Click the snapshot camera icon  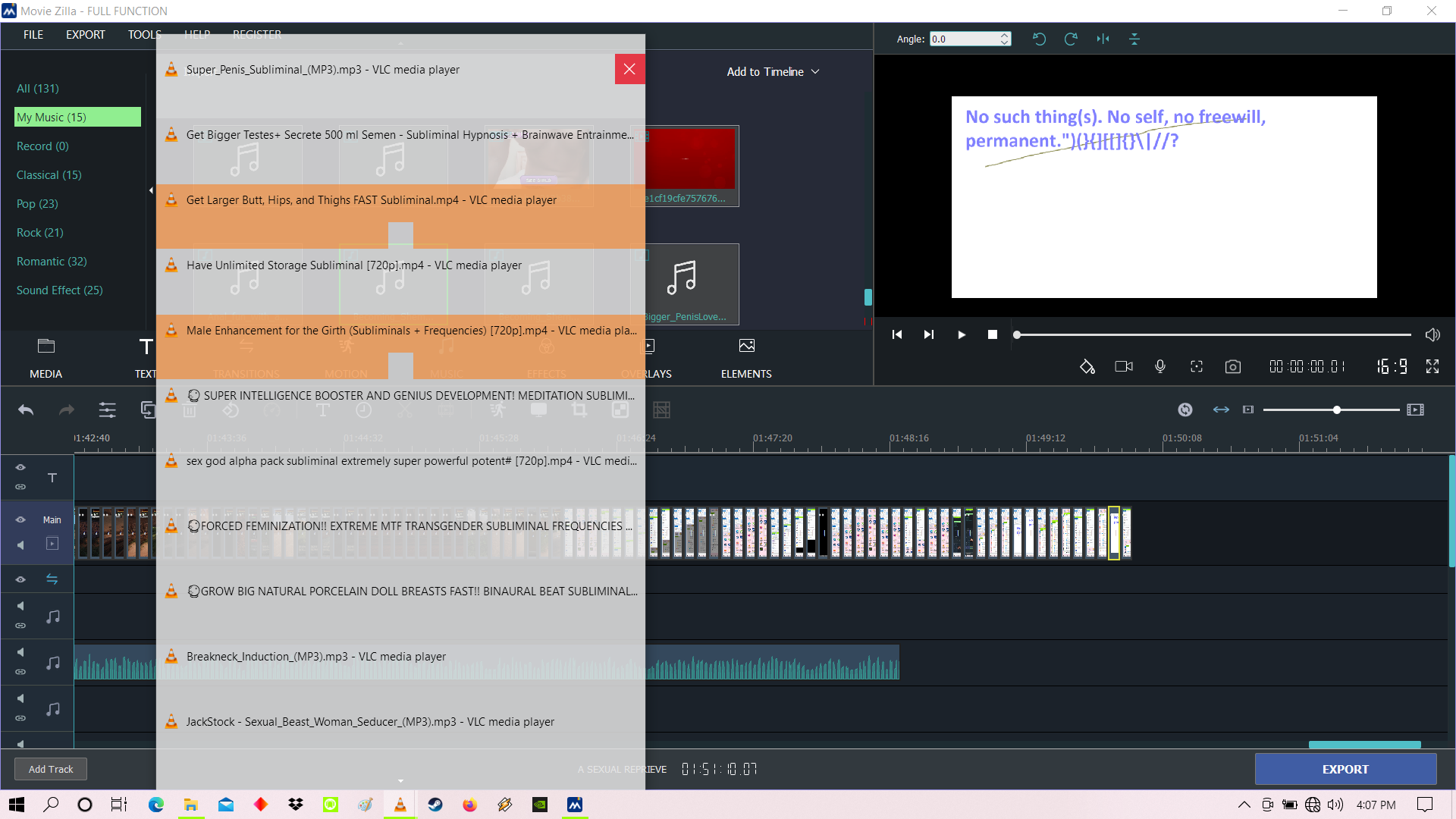(1233, 367)
